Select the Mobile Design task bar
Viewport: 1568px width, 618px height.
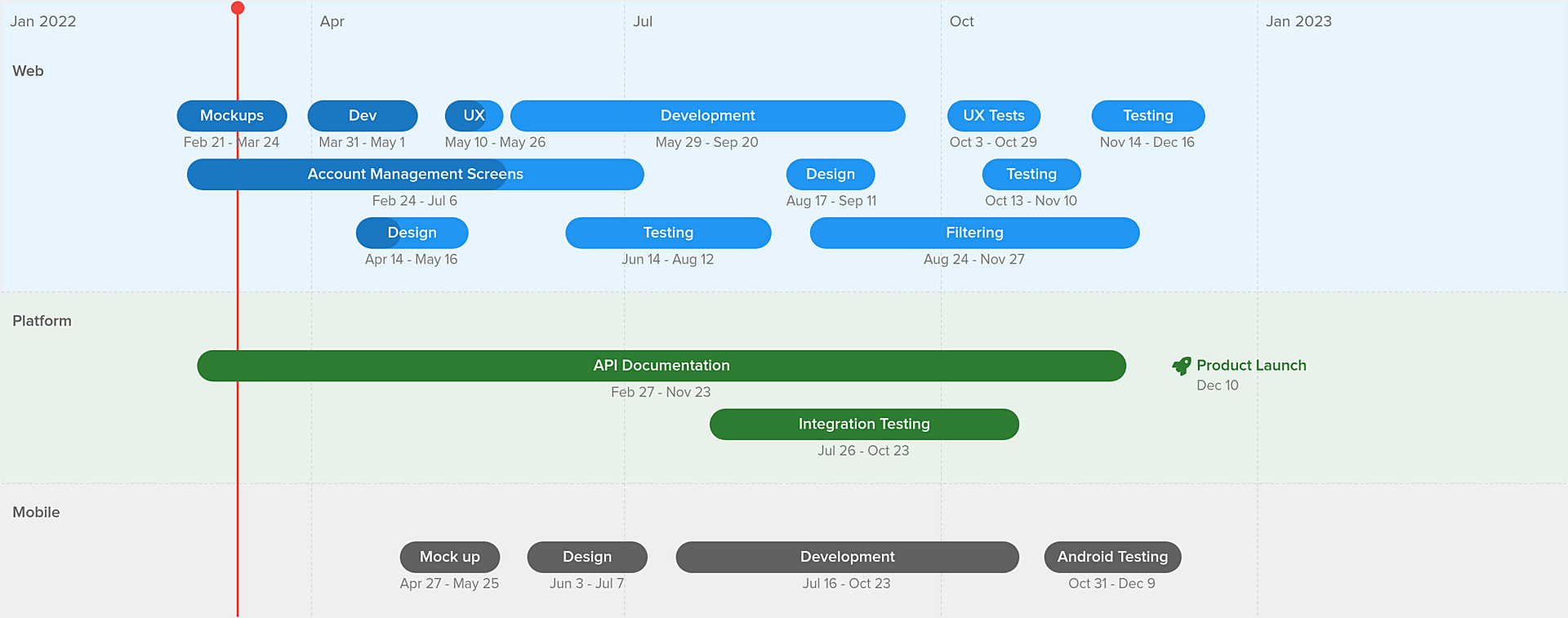(x=586, y=557)
